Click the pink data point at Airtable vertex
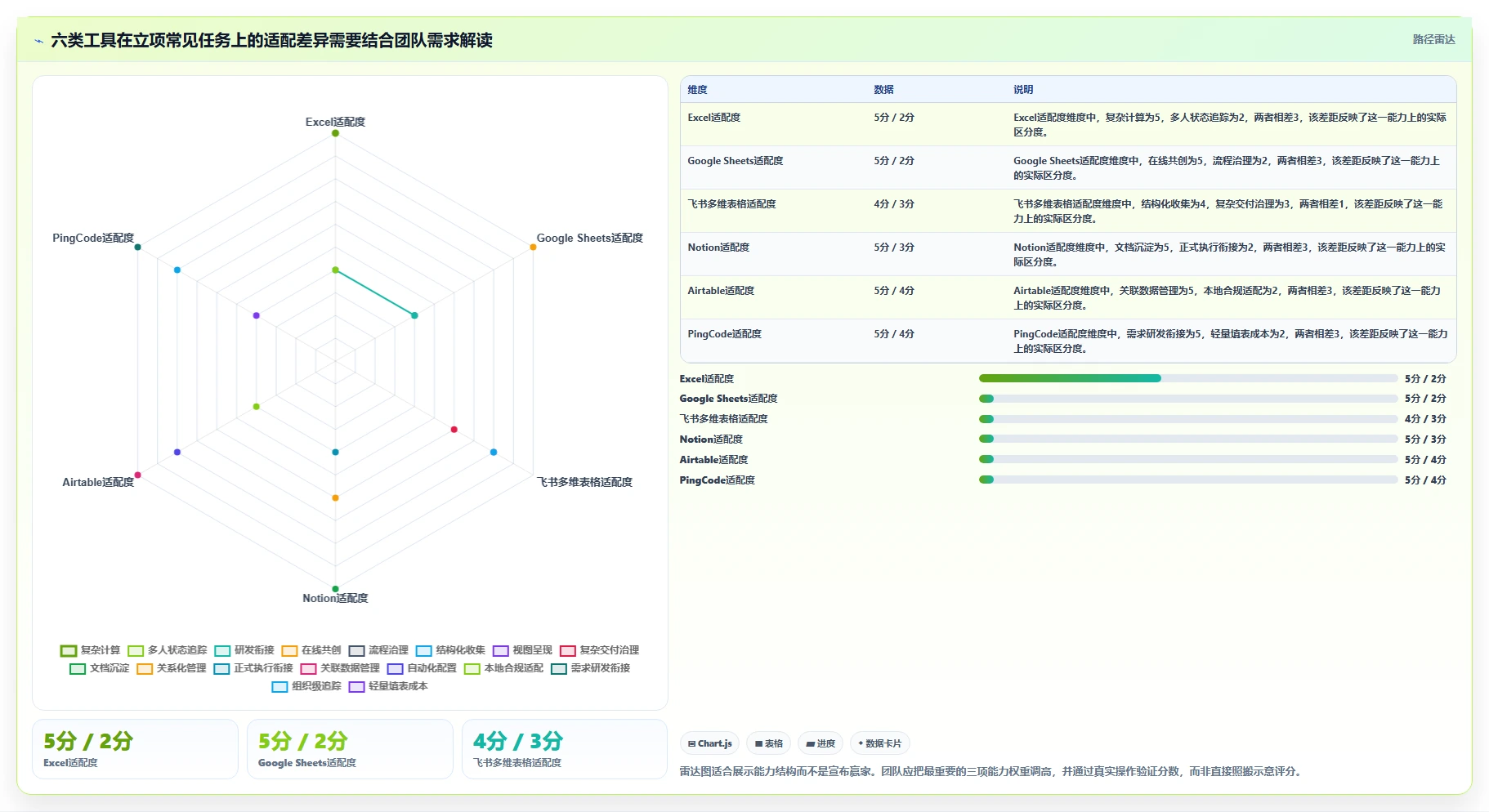1489x812 pixels. tap(137, 475)
